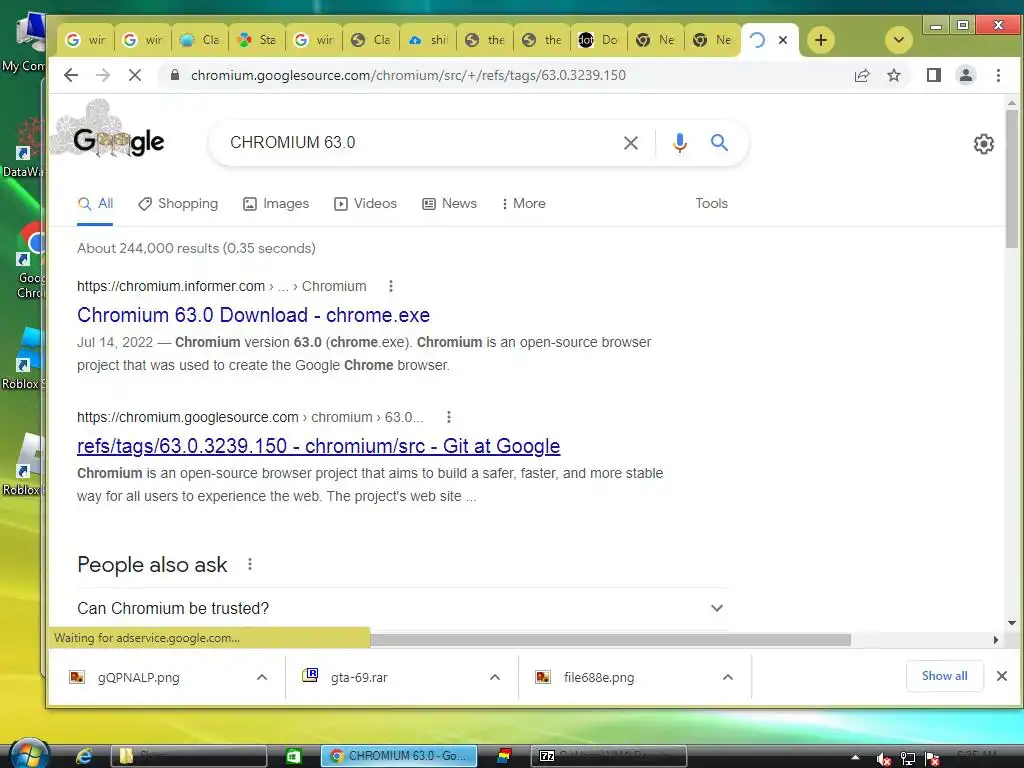Open a new tab with the plus button
Viewport: 1024px width, 768px height.
click(x=821, y=40)
